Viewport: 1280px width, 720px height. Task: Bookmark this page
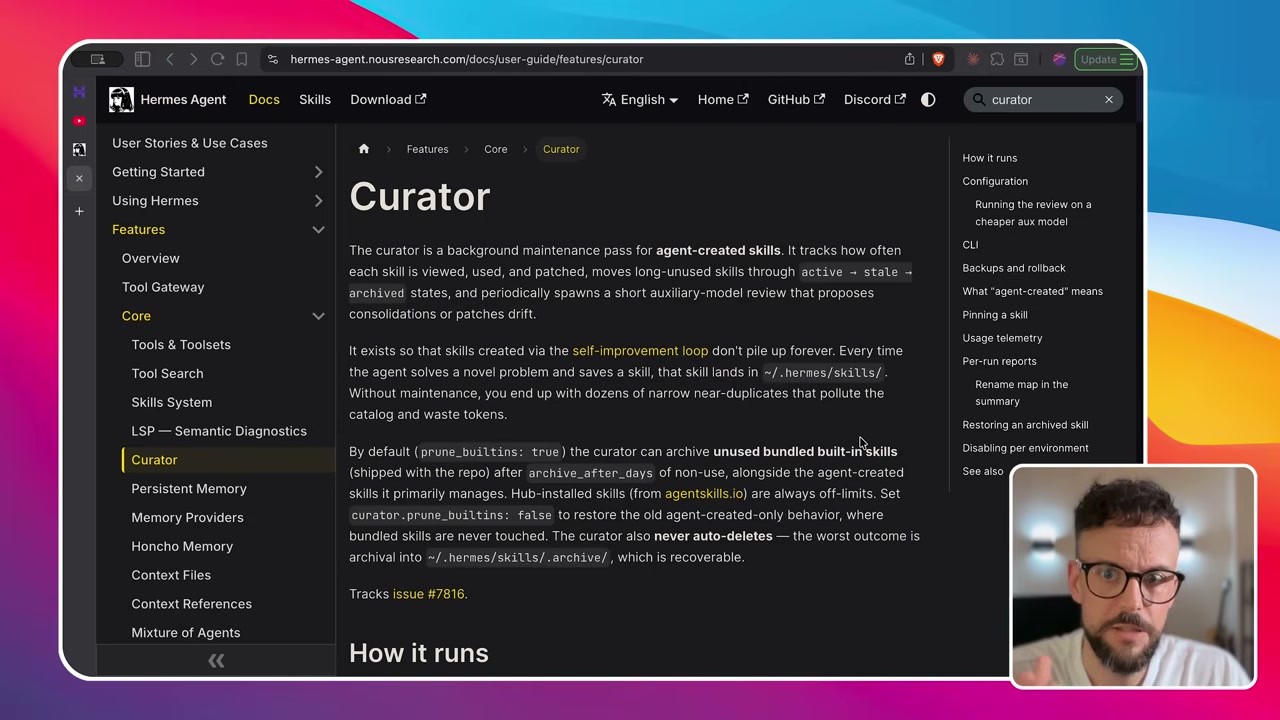241,59
